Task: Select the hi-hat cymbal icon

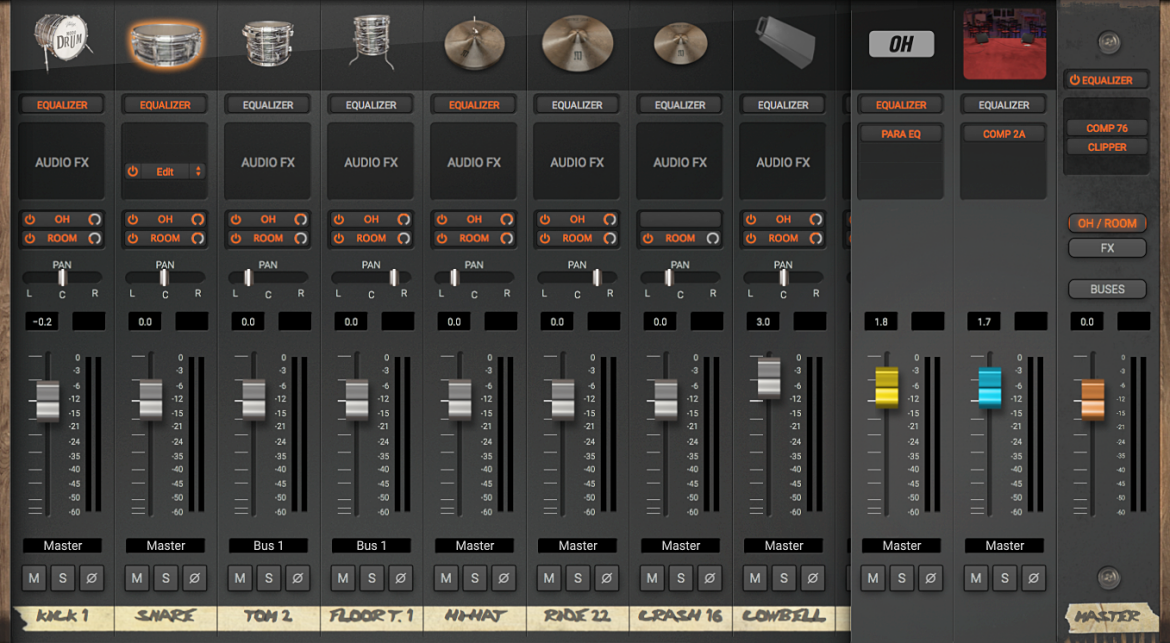Action: 475,42
